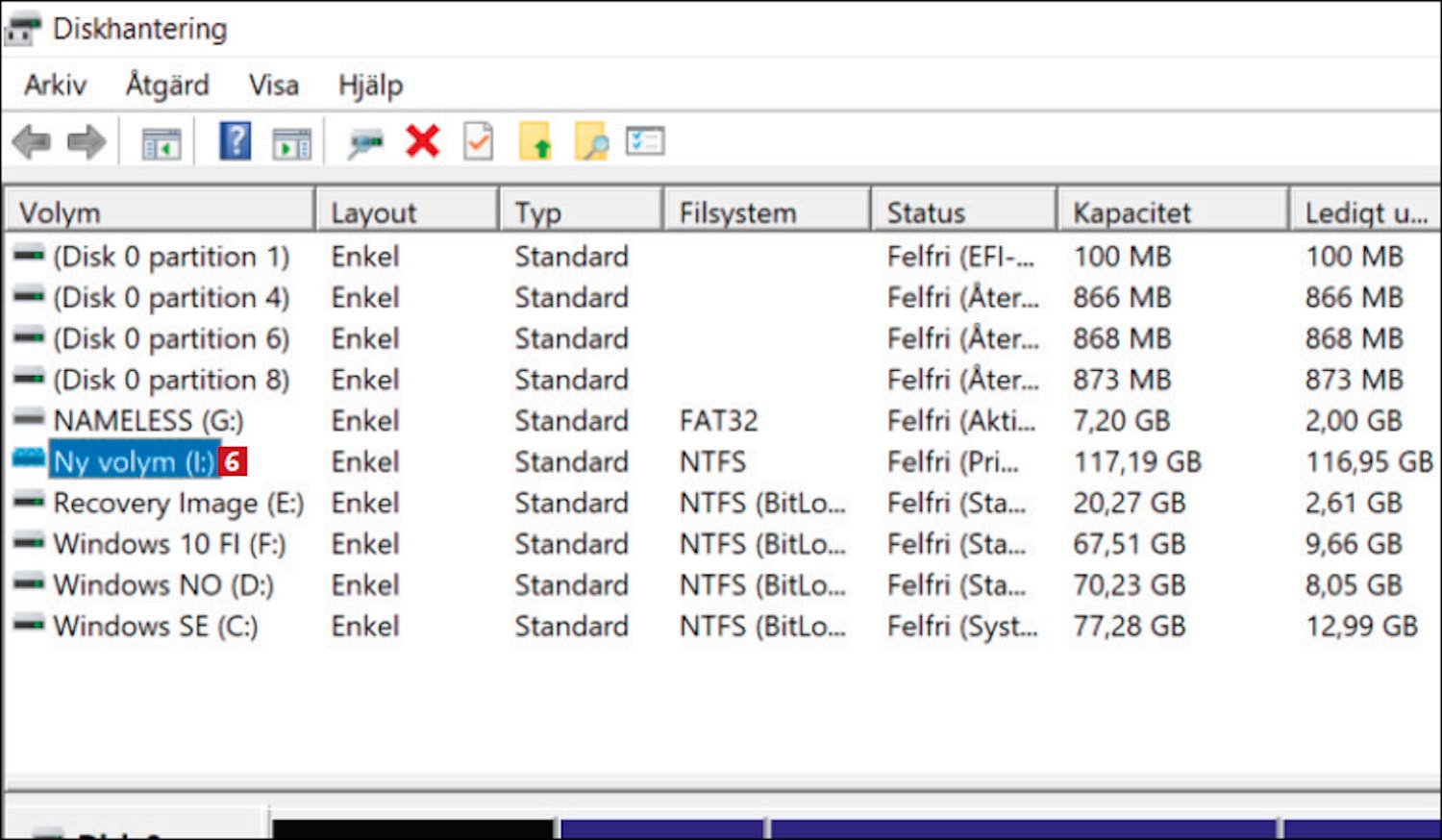1442x840 pixels.
Task: Select the NAMELESS (G:) volume
Action: [x=148, y=421]
